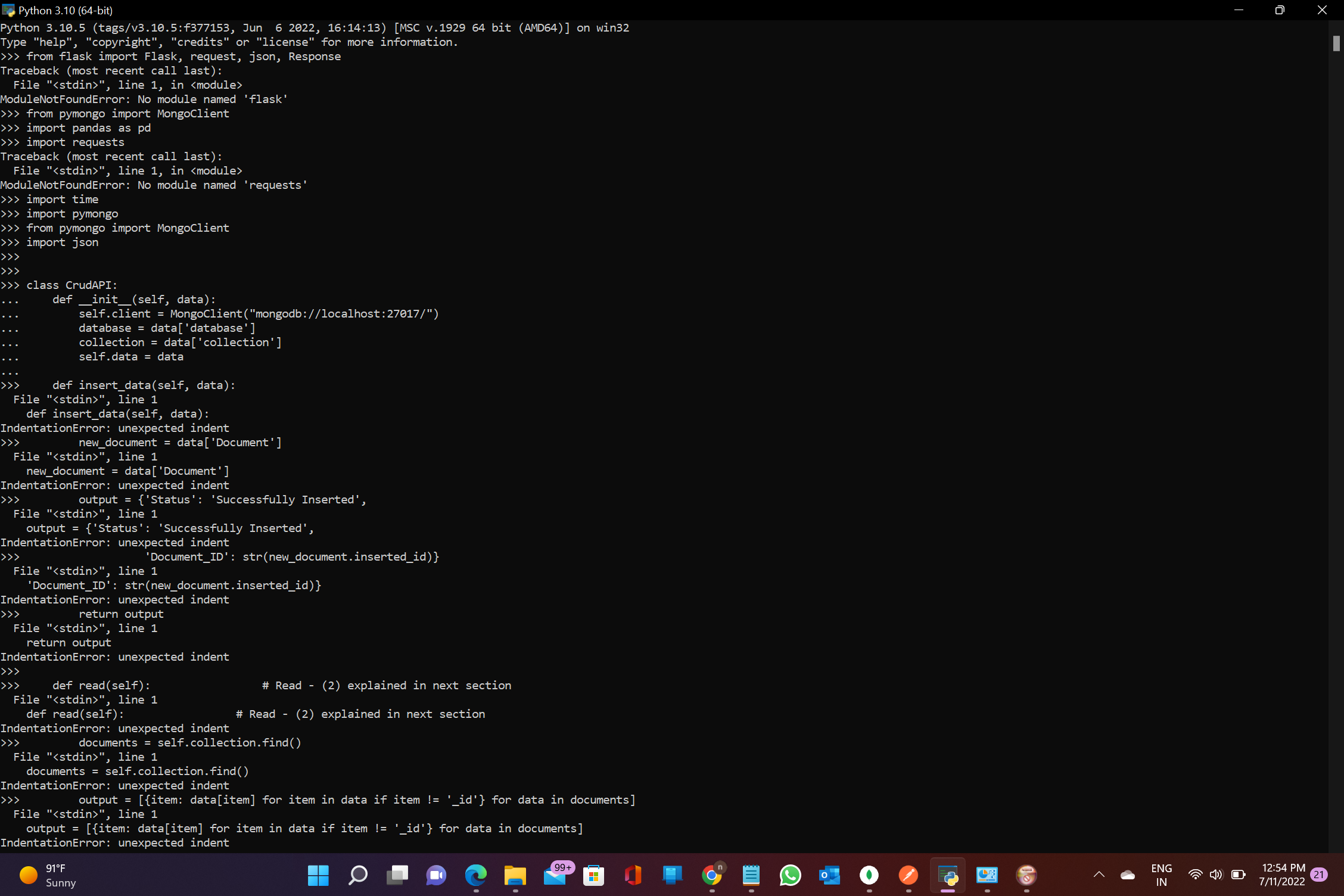The image size is (1344, 896).
Task: Open File Explorer folder icon
Action: 515,875
